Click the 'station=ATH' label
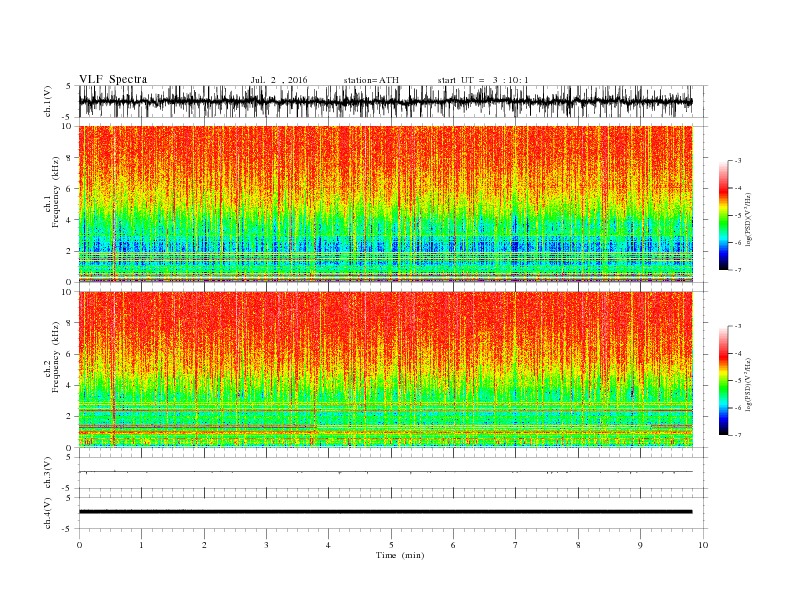Image resolution: width=792 pixels, height=612 pixels. (371, 80)
